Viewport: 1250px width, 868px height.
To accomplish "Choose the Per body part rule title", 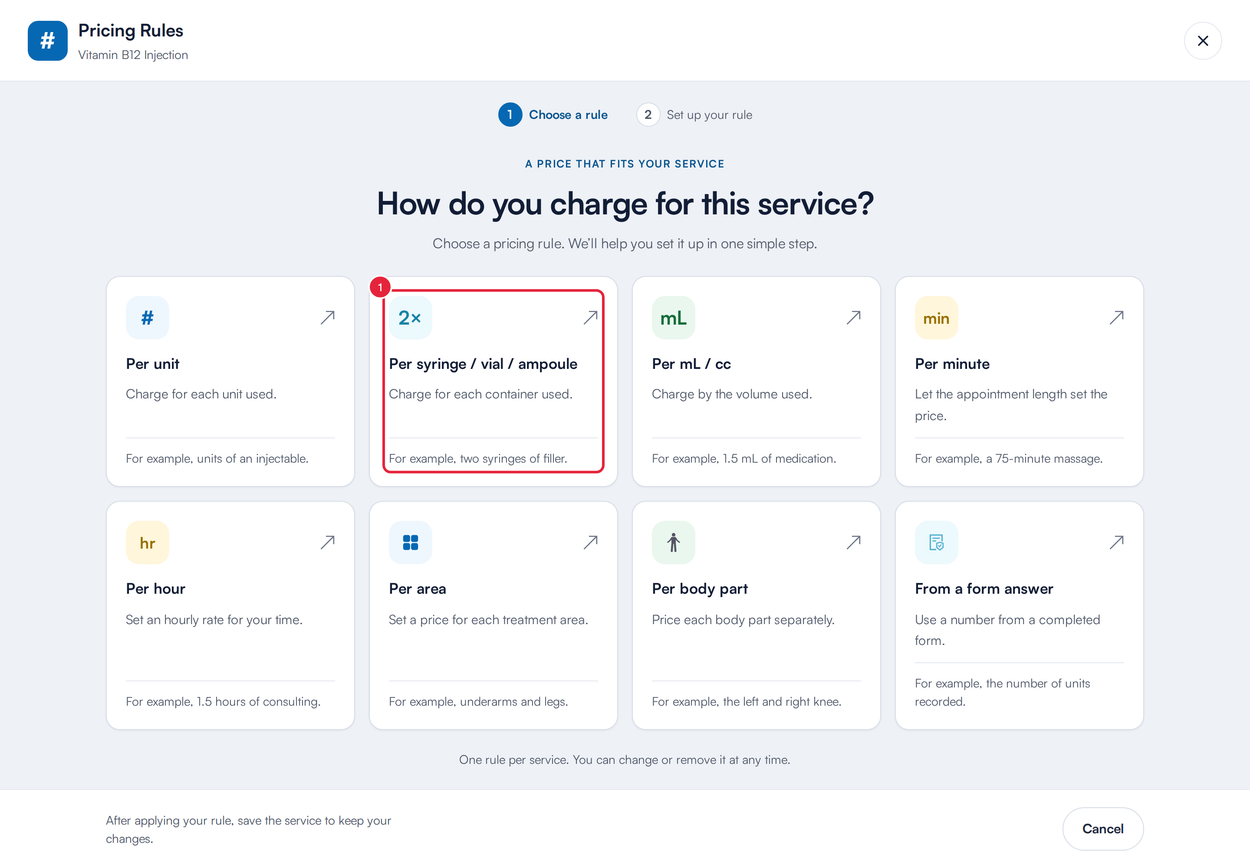I will click(x=700, y=589).
